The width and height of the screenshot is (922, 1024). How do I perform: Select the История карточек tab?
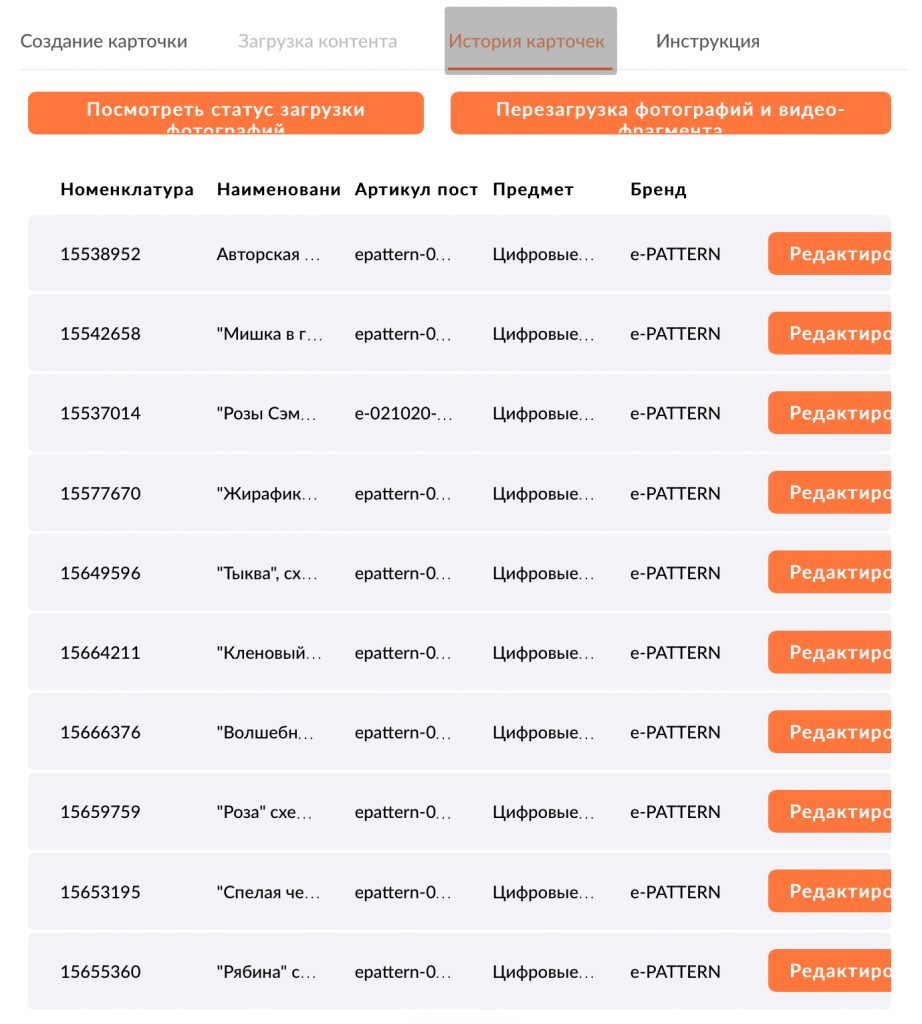(x=527, y=41)
